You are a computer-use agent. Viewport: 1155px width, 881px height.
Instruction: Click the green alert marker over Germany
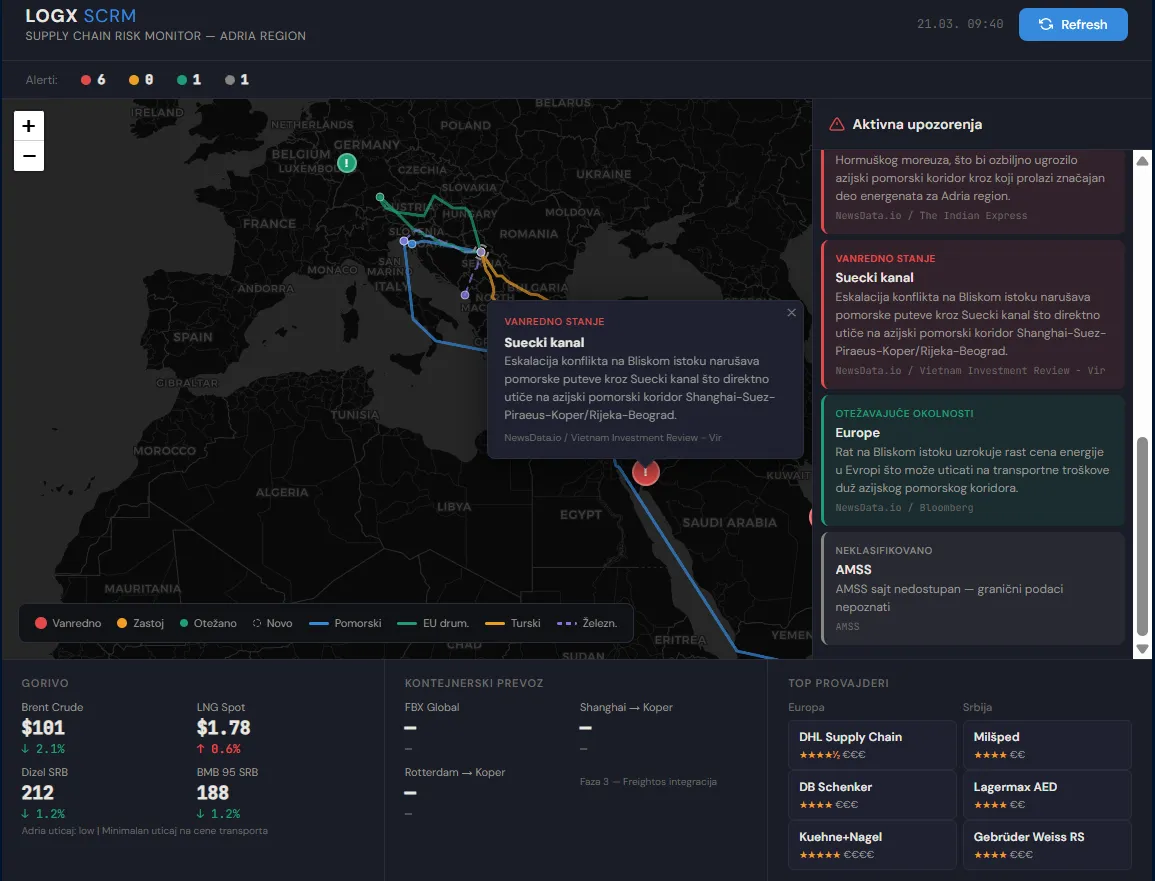(346, 163)
